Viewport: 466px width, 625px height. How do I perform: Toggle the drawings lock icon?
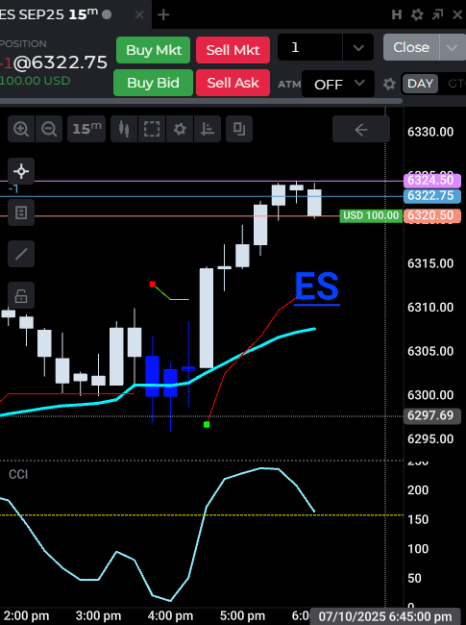tap(21, 295)
